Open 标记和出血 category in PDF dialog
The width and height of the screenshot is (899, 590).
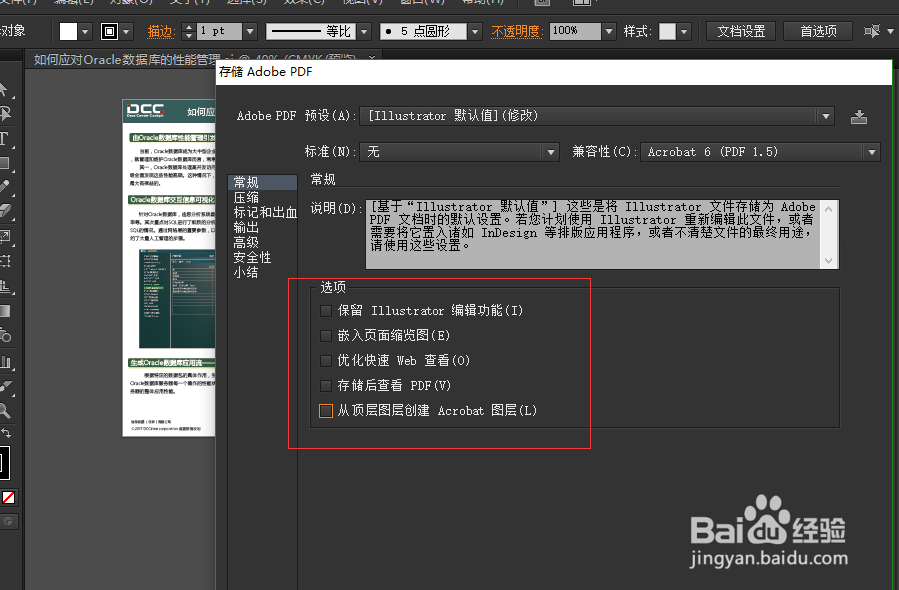coord(265,213)
